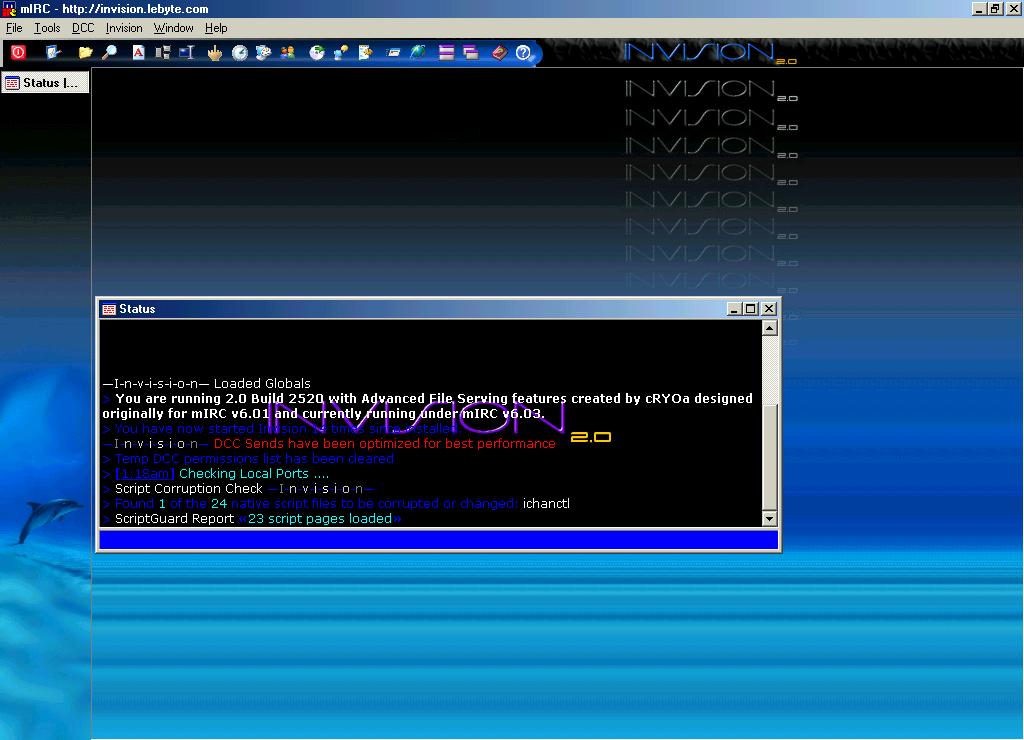Click the globe with arrow icon

point(417,52)
